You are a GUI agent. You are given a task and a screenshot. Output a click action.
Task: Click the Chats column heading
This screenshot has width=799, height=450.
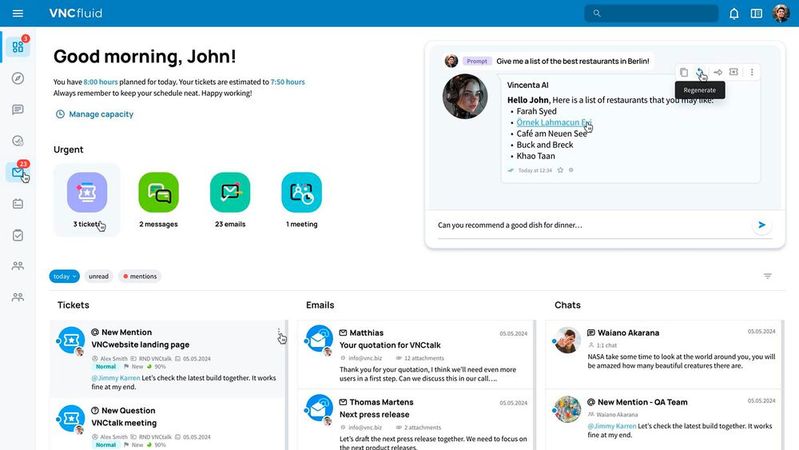[567, 305]
